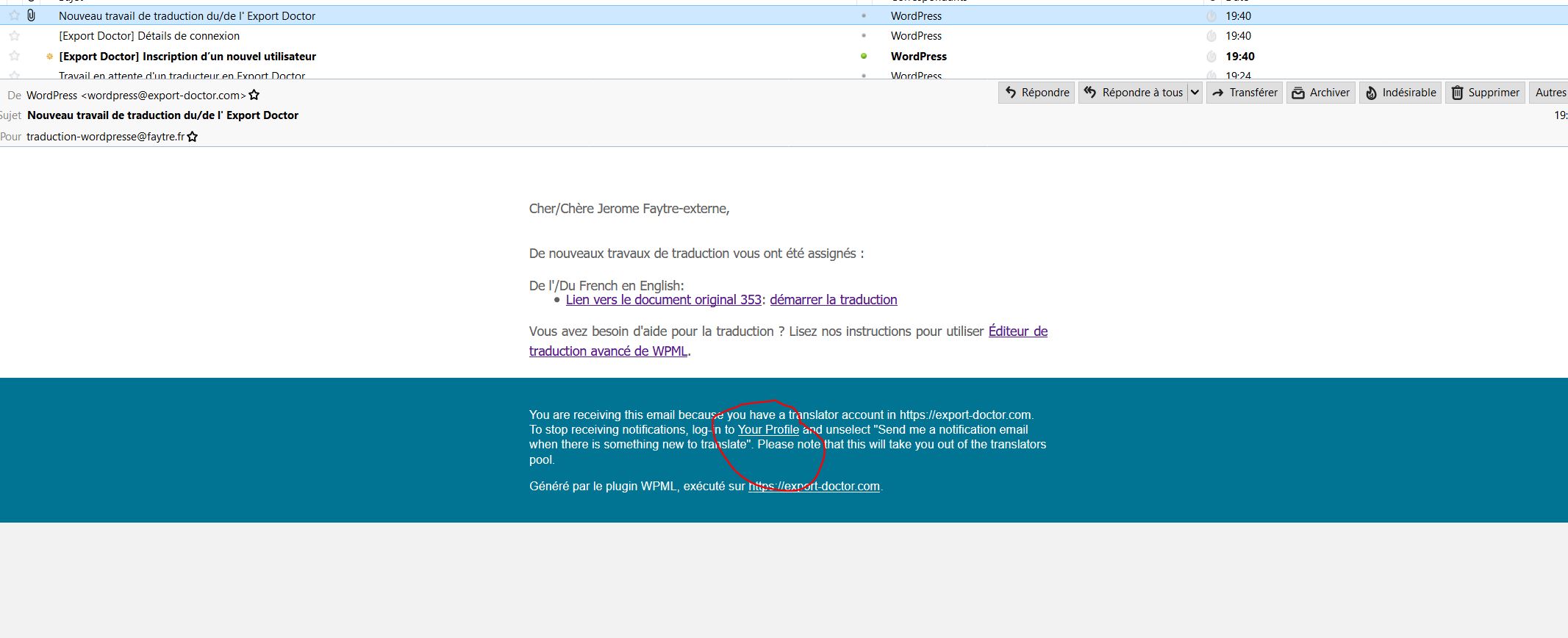
Task: Open the dropdown arrow beside Répondre à tous
Action: pos(1195,93)
